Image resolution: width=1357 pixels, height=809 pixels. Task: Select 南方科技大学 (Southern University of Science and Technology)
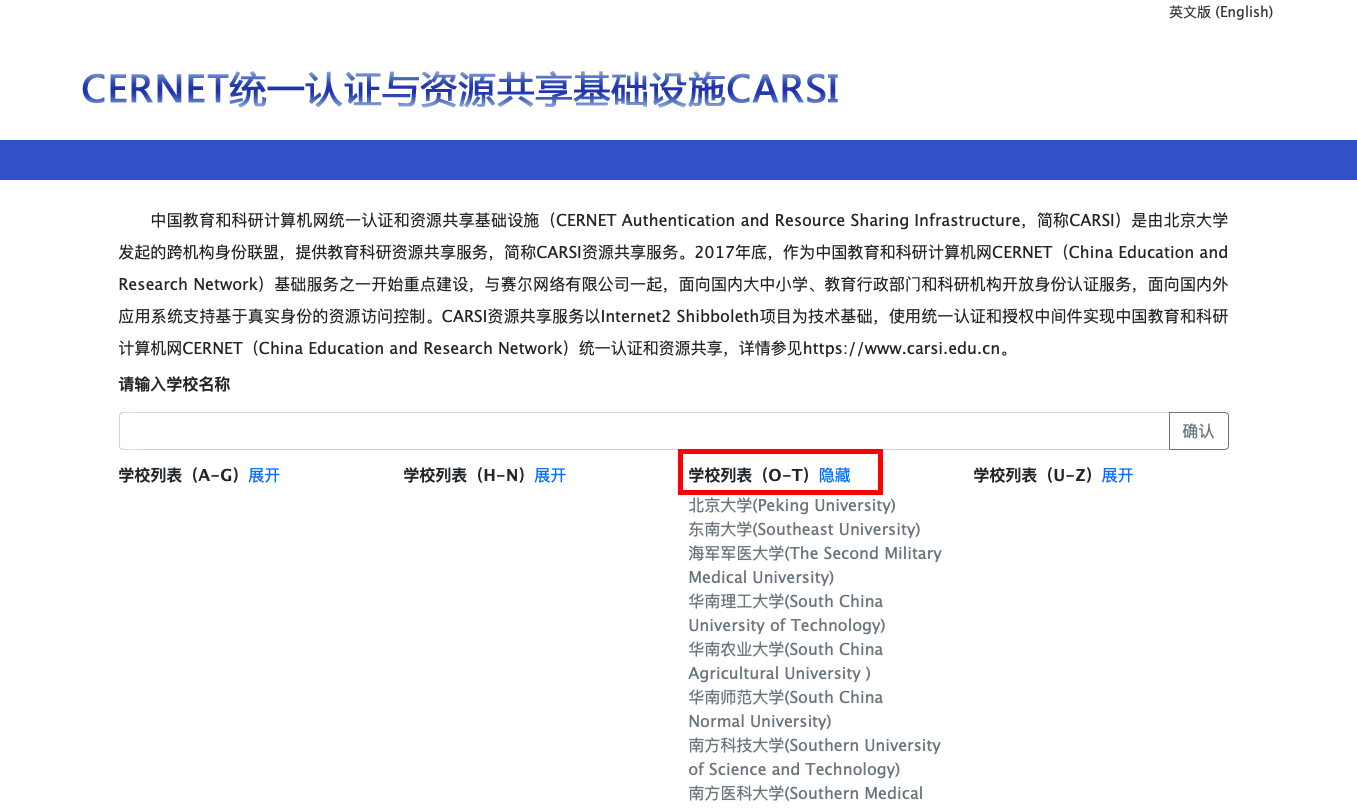click(815, 757)
